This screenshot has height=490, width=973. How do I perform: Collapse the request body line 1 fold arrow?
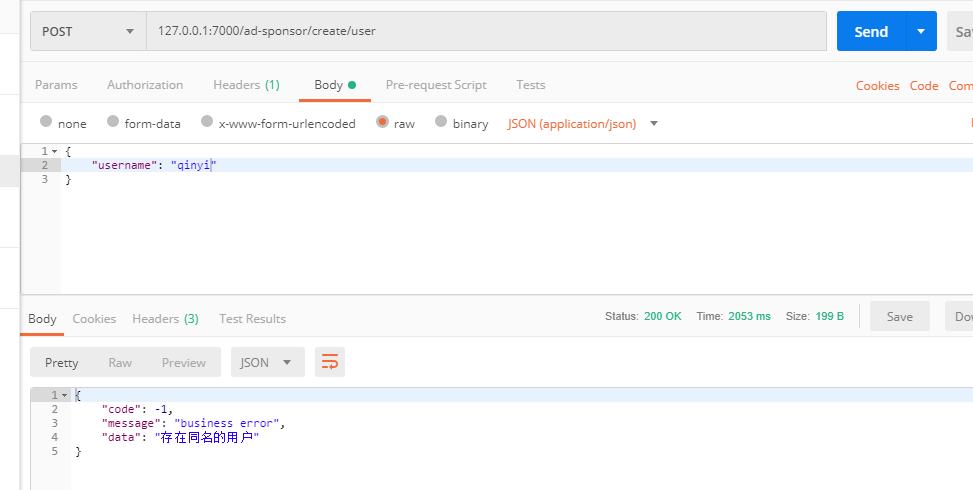[55, 151]
